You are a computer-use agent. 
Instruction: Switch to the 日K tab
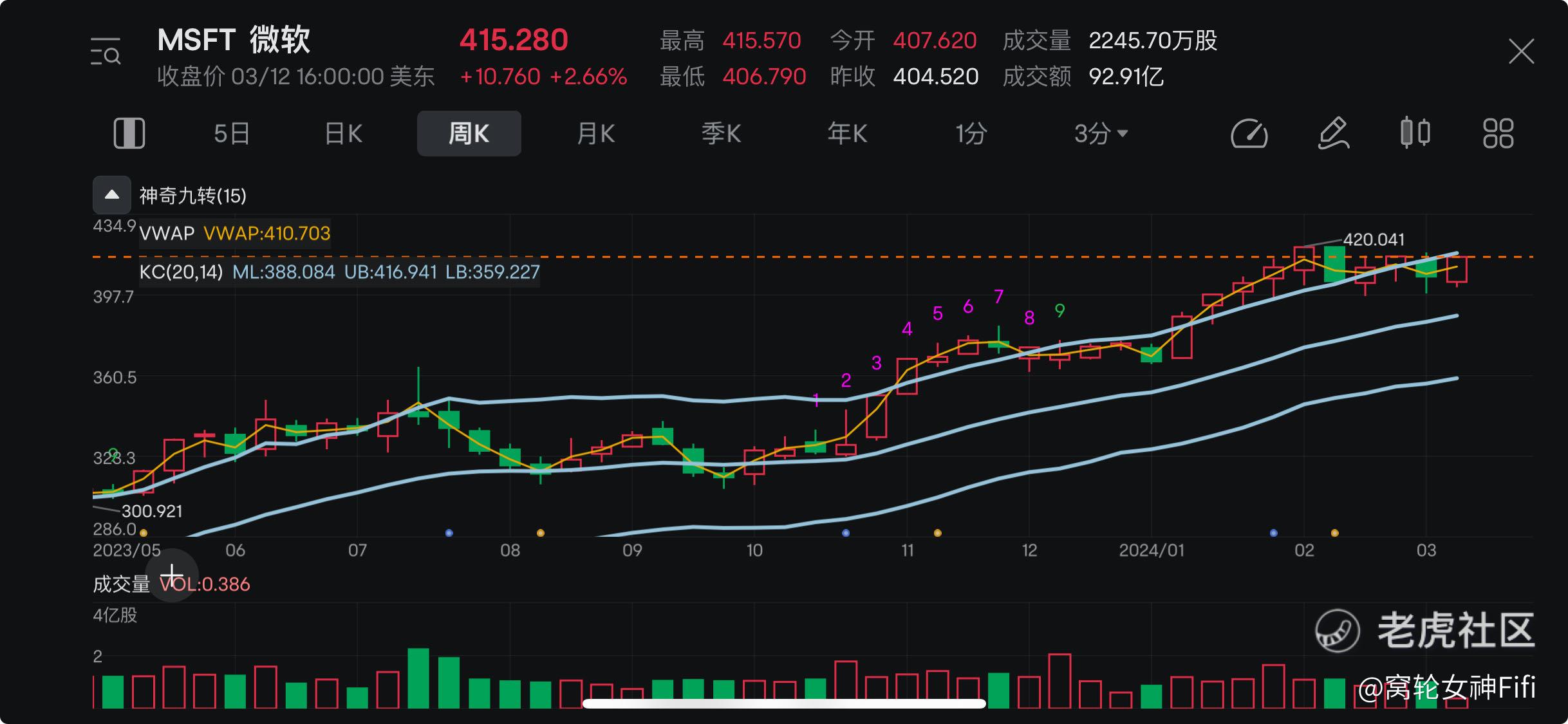tap(343, 134)
